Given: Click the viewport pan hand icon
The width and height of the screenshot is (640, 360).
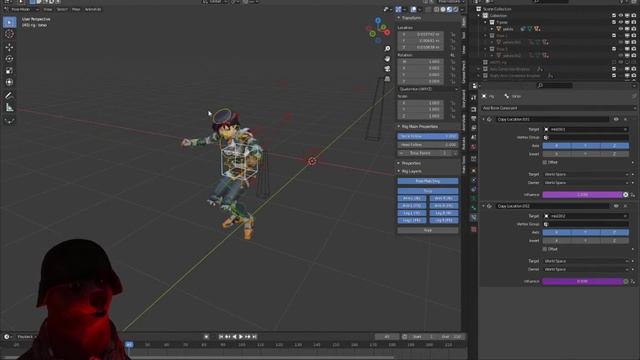Looking at the screenshot, I should (387, 59).
